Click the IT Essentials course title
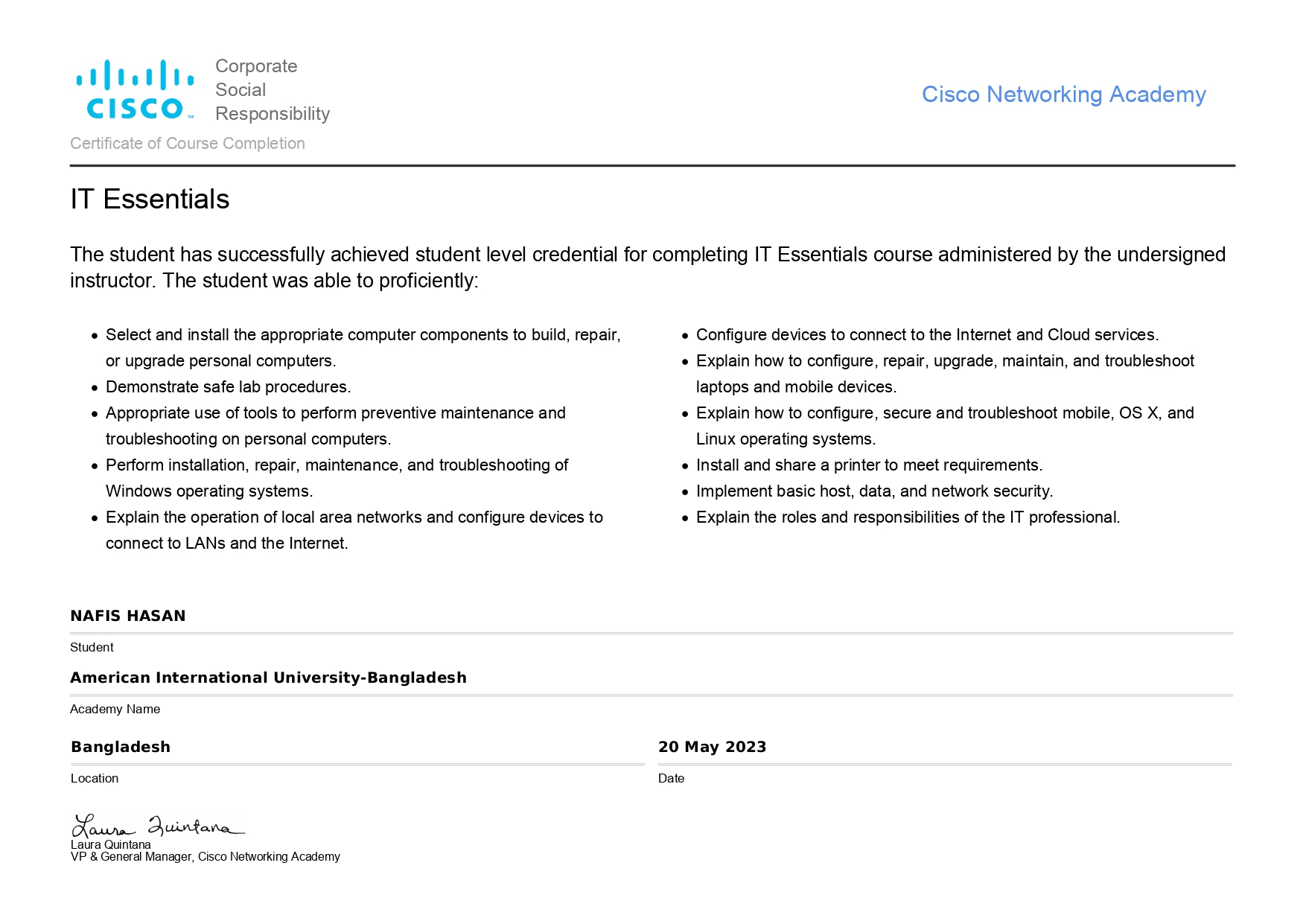1306x924 pixels. coord(150,200)
